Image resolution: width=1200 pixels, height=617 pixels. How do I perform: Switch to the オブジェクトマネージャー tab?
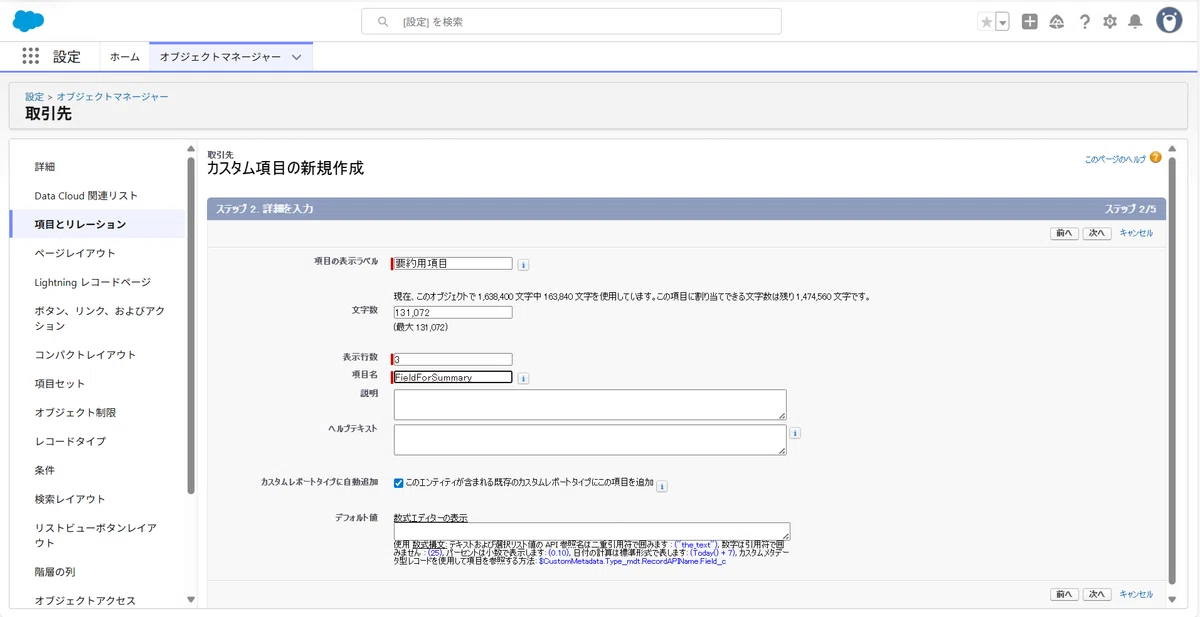pyautogui.click(x=220, y=57)
